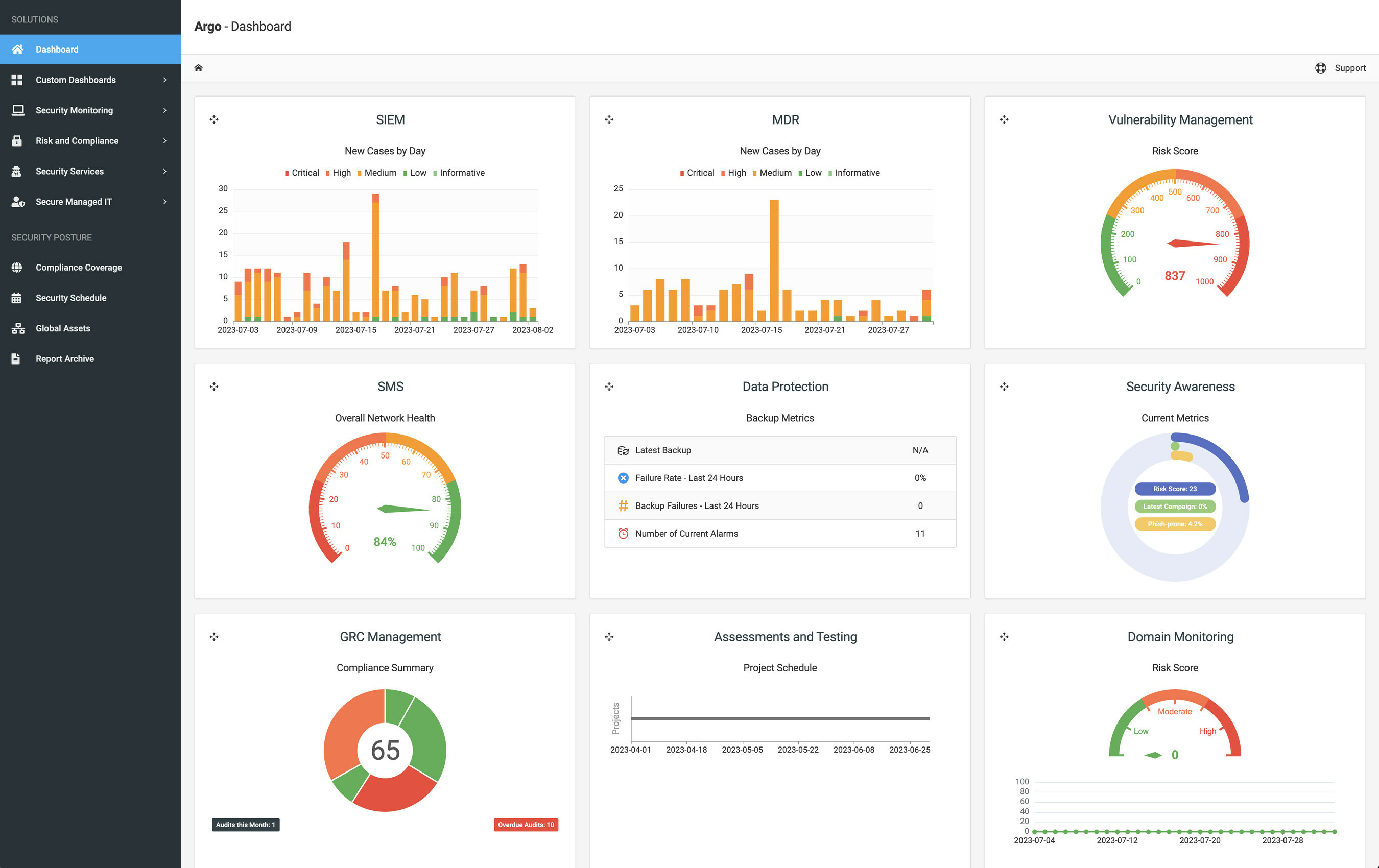The image size is (1379, 868).
Task: Click the Data Protection move handle icon
Action: [609, 387]
